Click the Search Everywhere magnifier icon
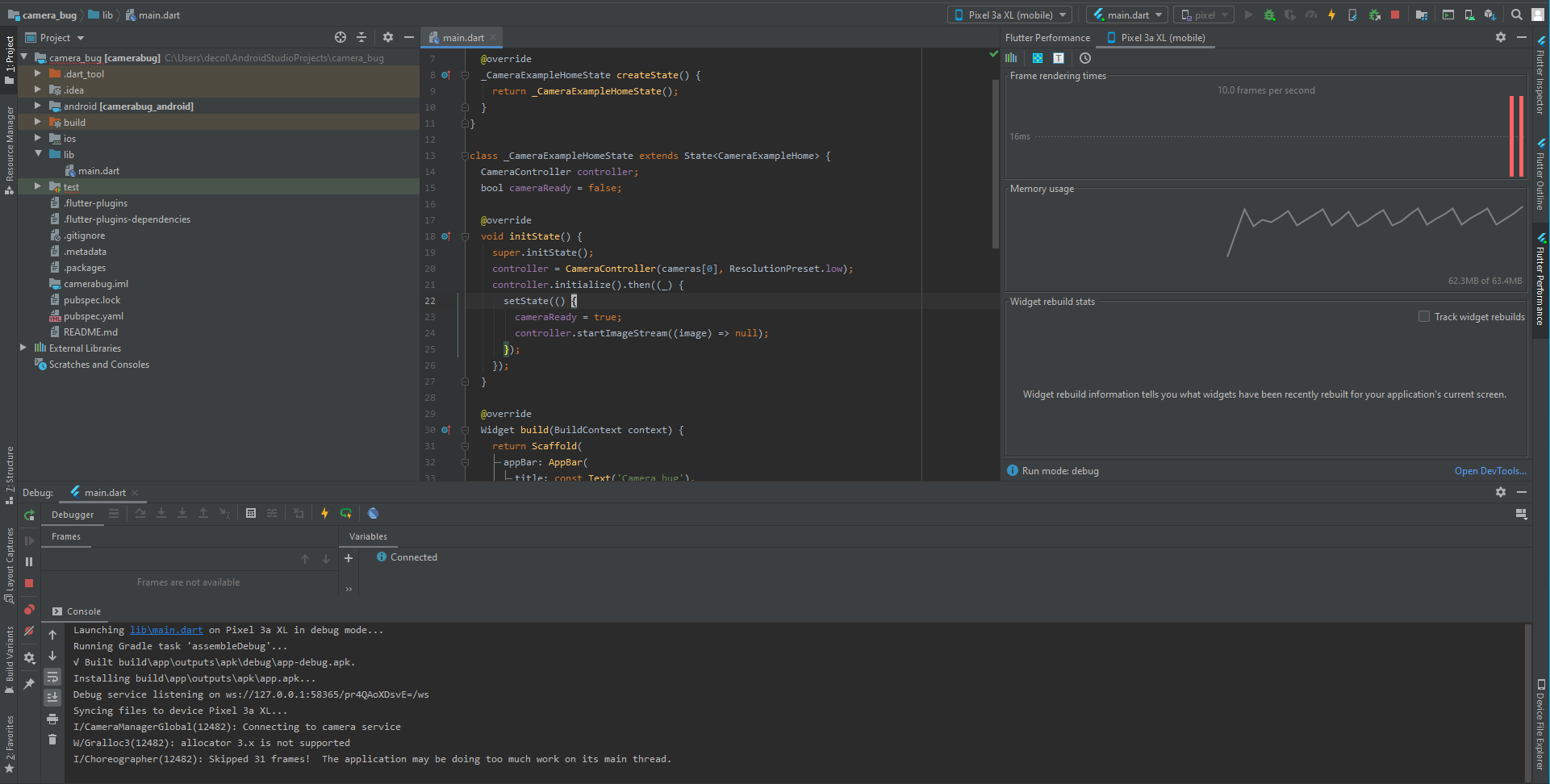The width and height of the screenshot is (1550, 784). click(1517, 15)
